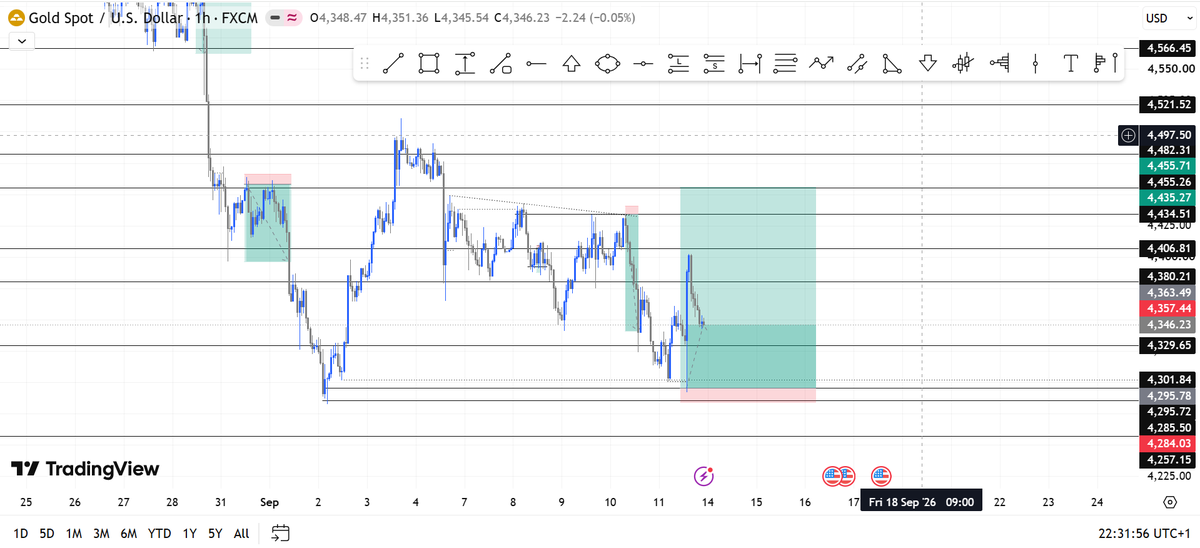The image size is (1200, 548).
Task: Click the 4,257.15 price label
Action: (x=1167, y=459)
